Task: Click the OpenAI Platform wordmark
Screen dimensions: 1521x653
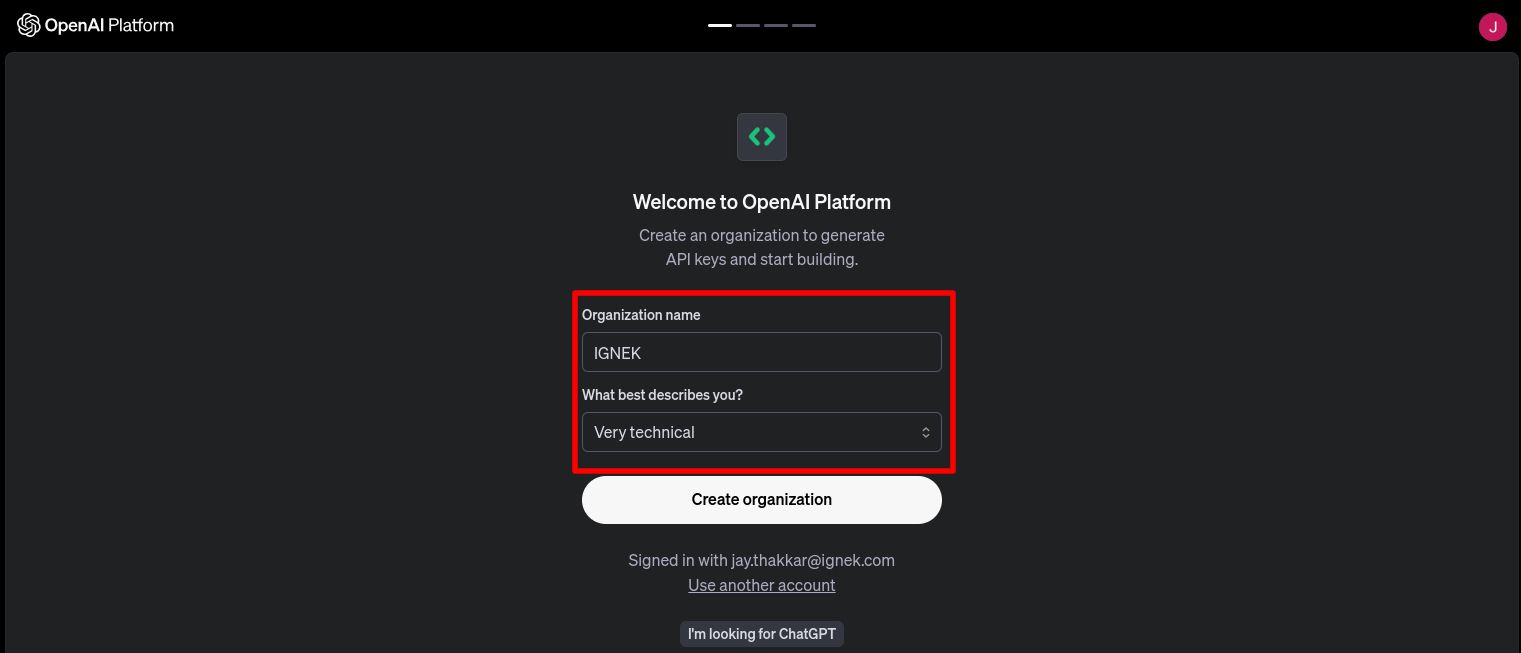Action: (x=109, y=25)
